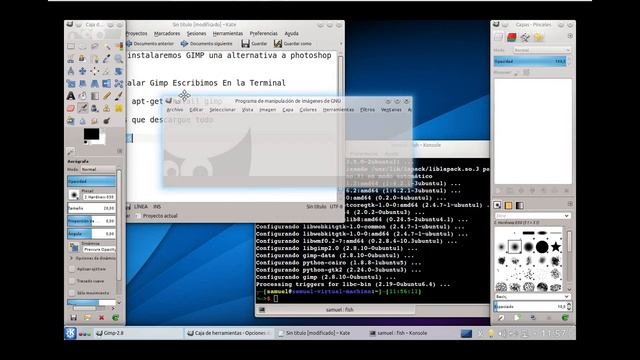The height and width of the screenshot is (360, 640).
Task: Enable the Trazado suave checkbox
Action: (x=72, y=281)
